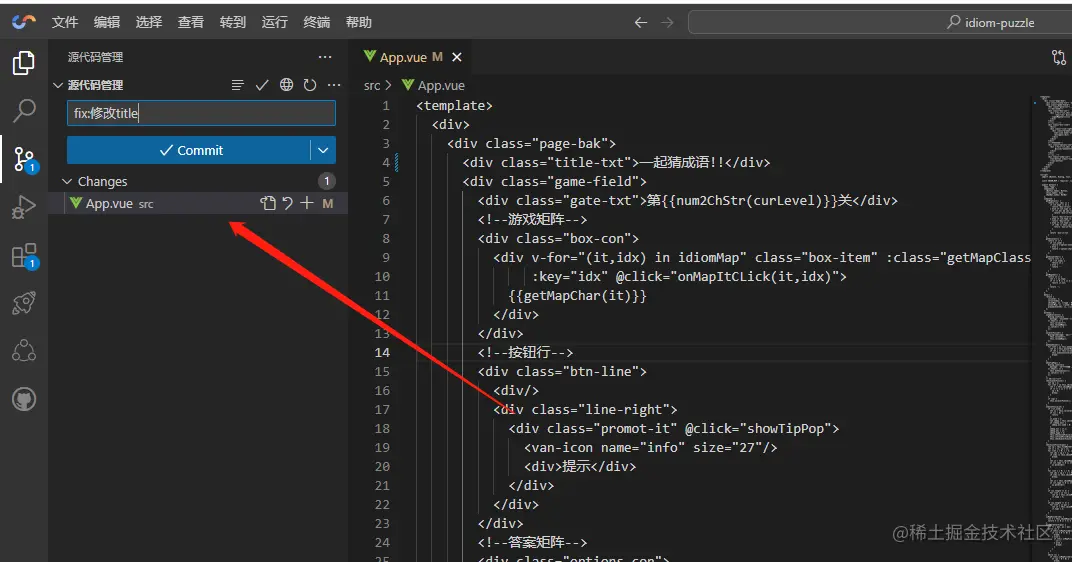Open the 查看 menu
Screen dimensions: 1072x562
tap(191, 23)
